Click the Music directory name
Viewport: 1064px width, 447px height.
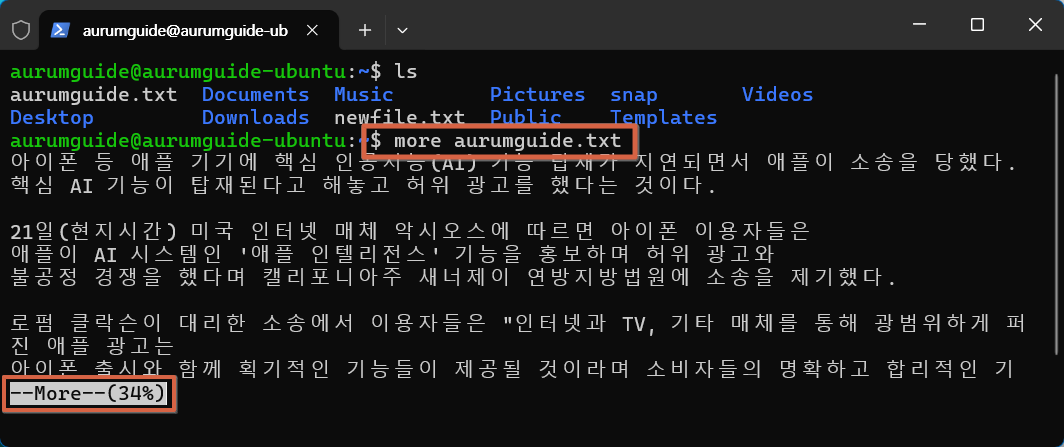pos(364,94)
